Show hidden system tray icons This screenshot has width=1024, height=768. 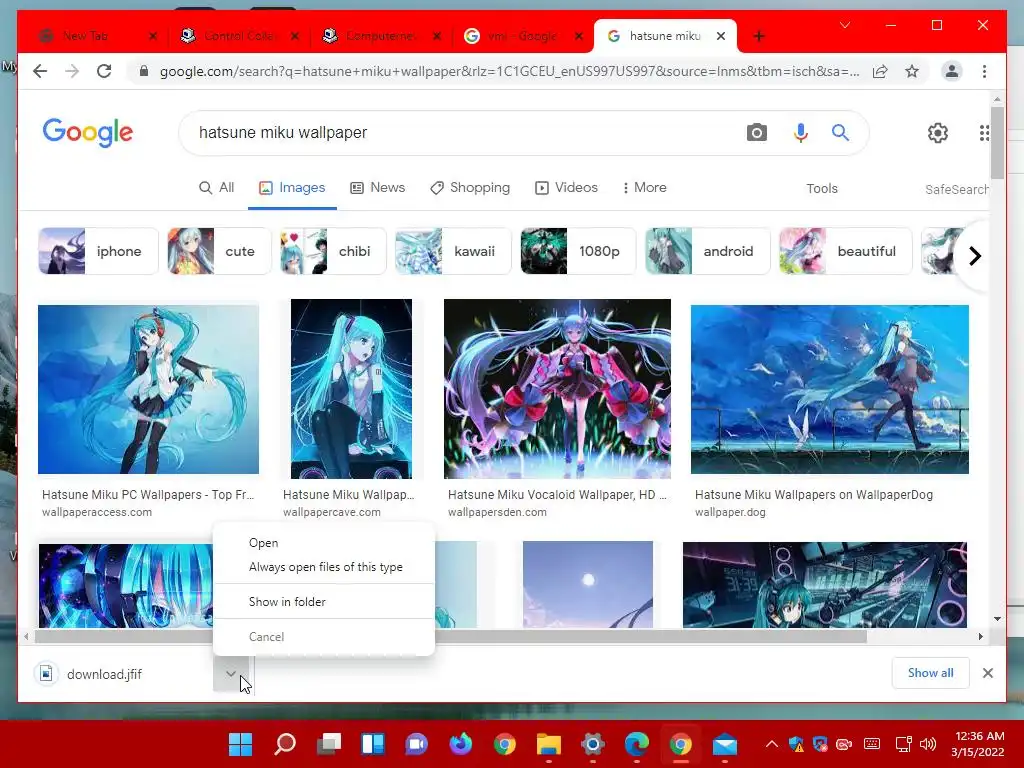771,744
